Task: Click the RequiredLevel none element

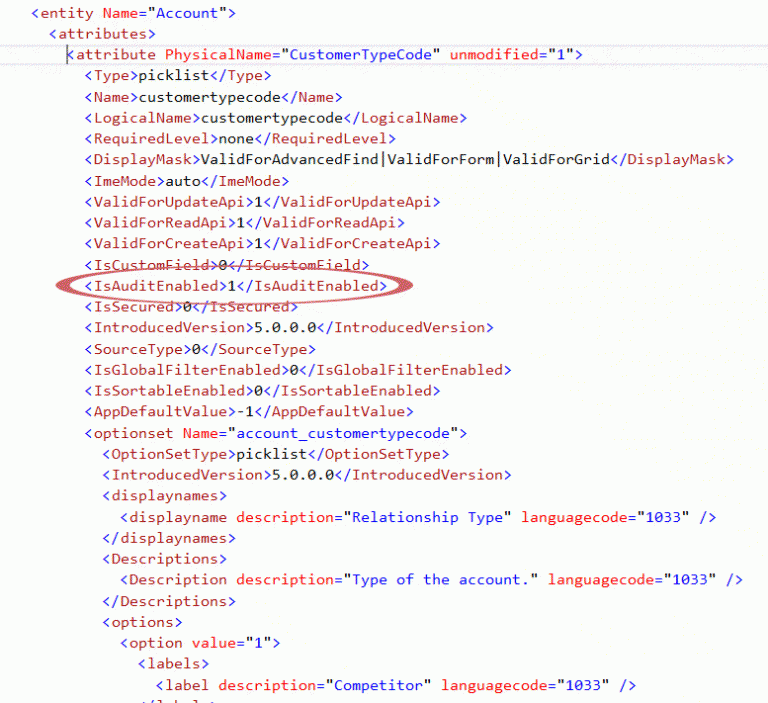Action: click(x=240, y=139)
